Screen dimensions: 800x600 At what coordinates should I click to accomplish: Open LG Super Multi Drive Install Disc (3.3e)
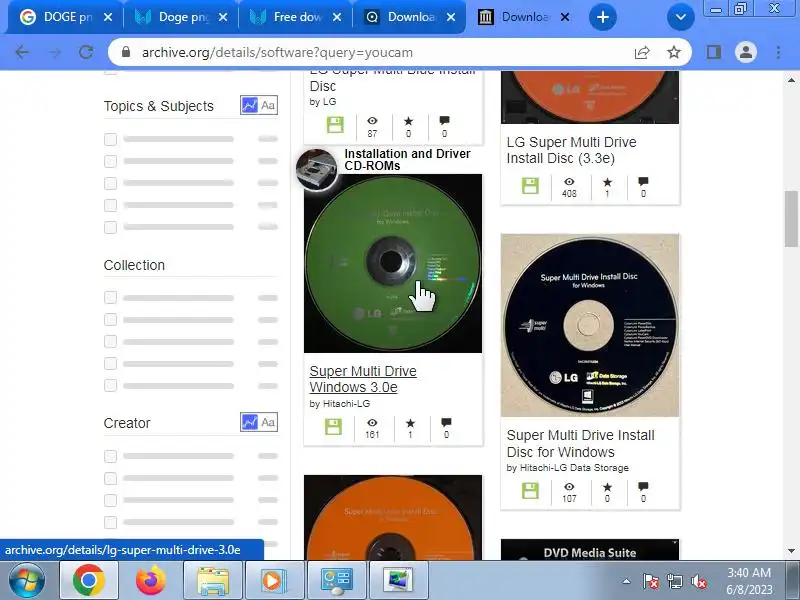(571, 150)
